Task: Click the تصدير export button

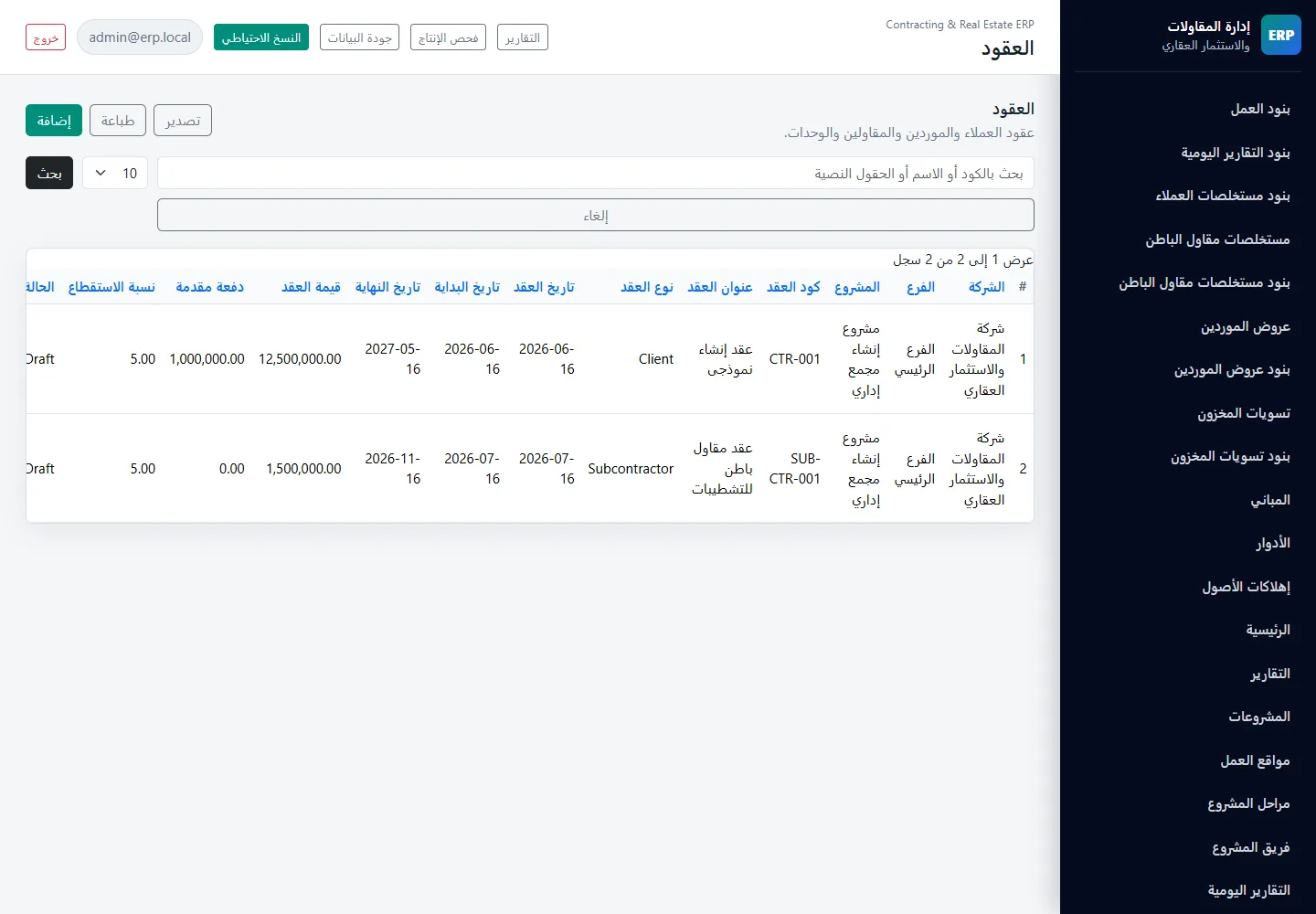Action: pos(183,121)
